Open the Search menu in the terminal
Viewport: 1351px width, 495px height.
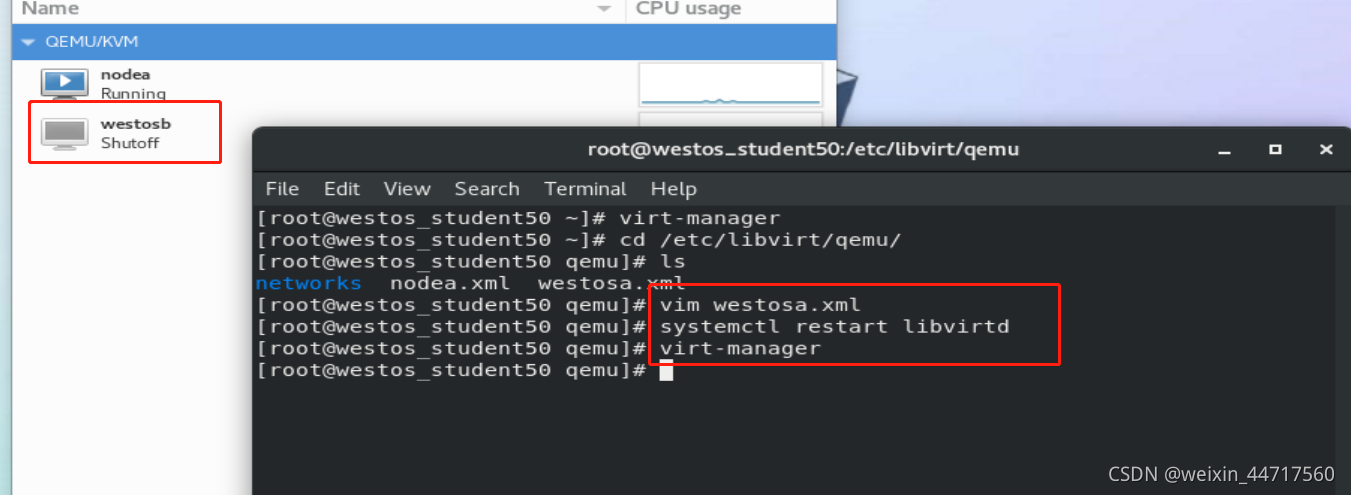tap(487, 189)
